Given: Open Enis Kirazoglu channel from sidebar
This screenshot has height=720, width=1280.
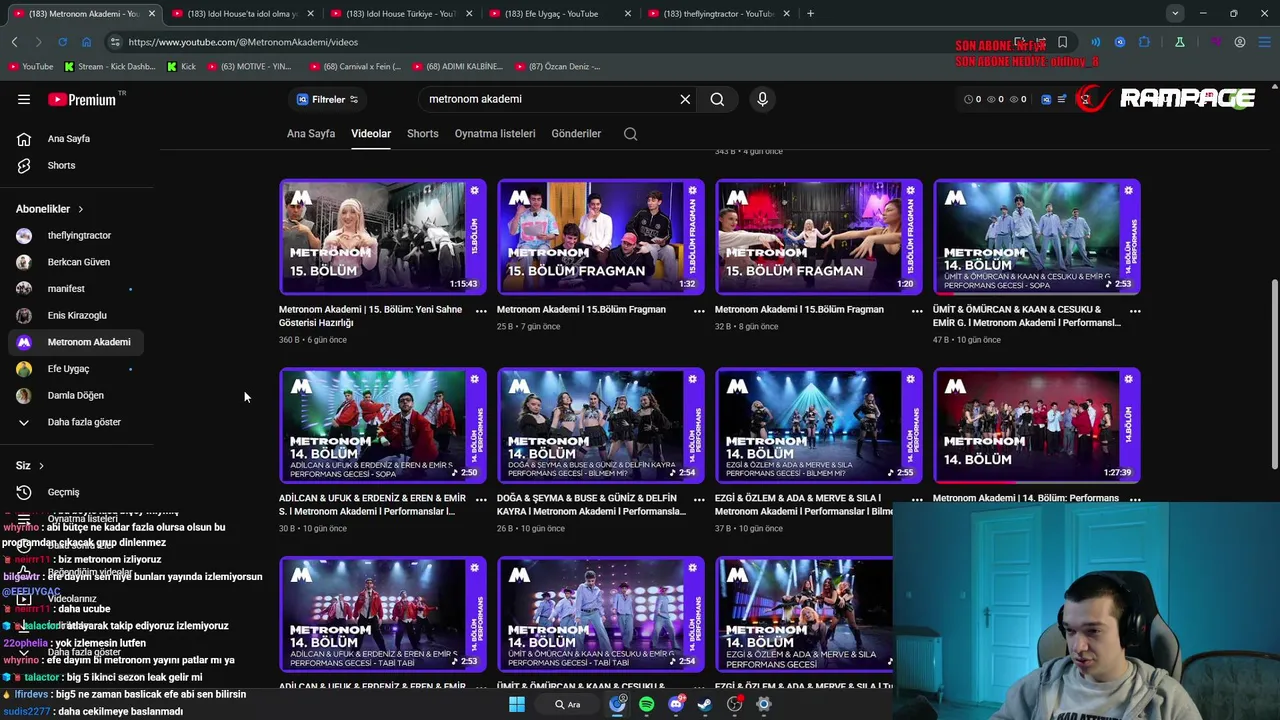Looking at the screenshot, I should point(76,315).
